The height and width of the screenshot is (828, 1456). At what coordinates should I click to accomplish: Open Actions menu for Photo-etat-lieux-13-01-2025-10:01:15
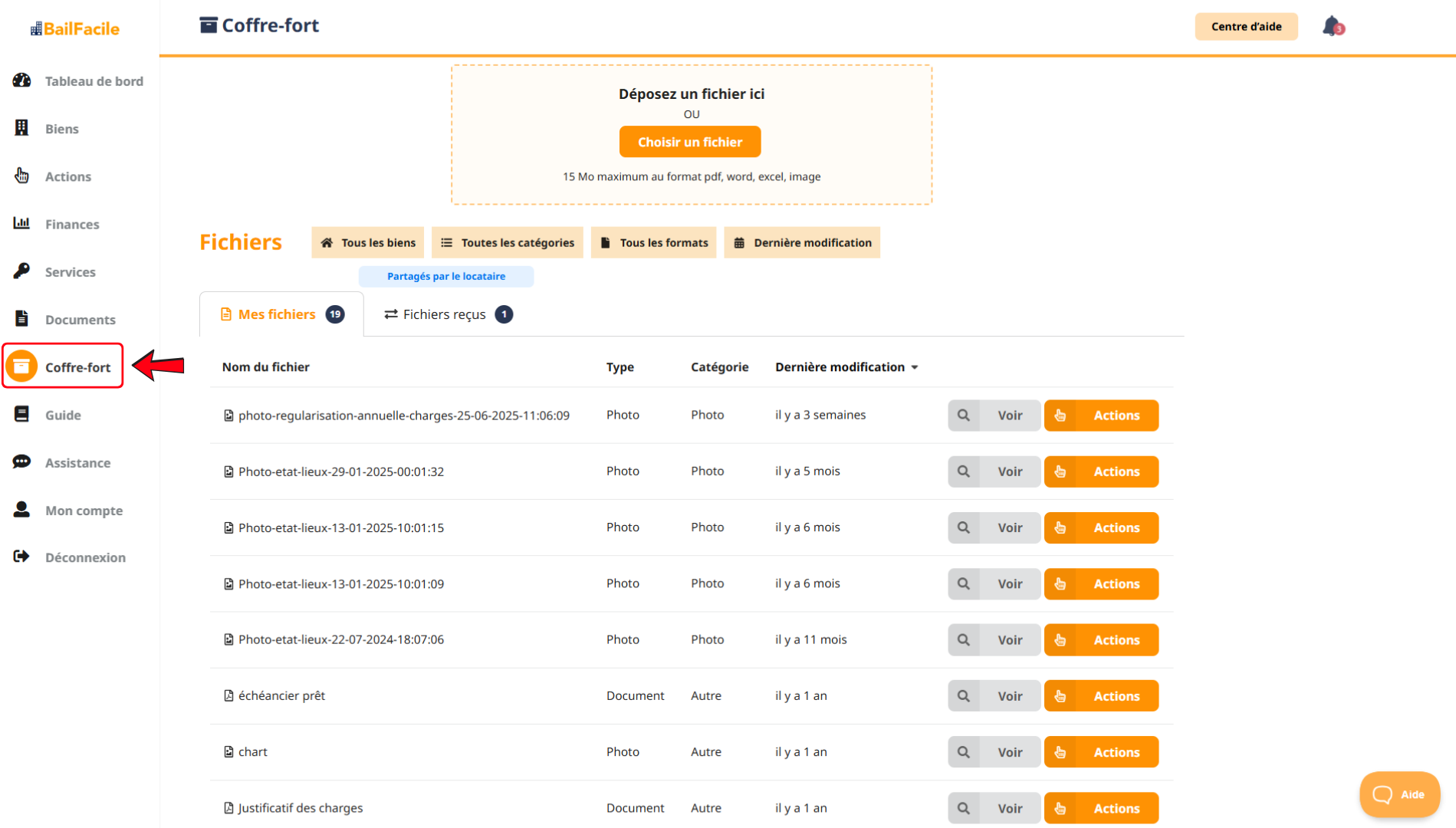pos(1101,527)
